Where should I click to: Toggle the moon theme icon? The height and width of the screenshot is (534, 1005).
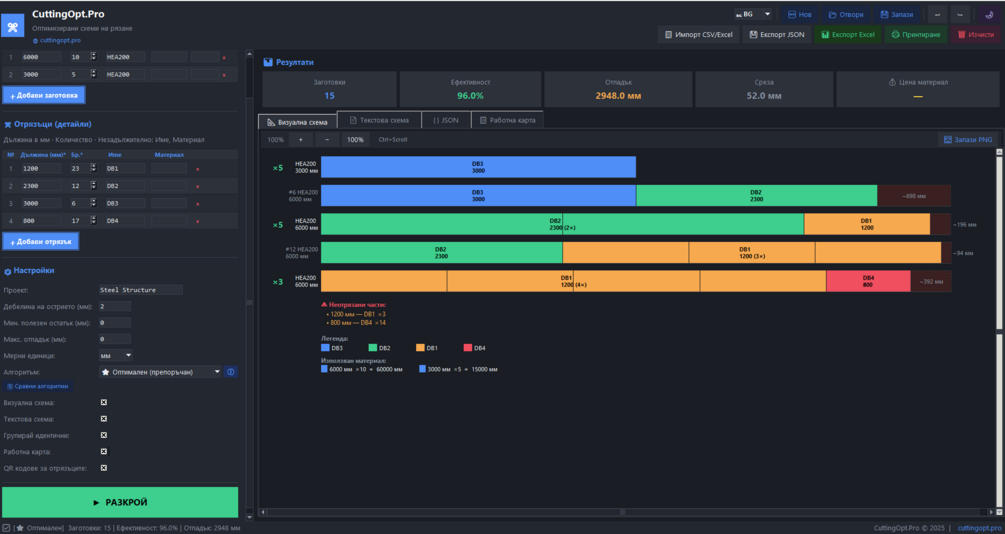(x=989, y=15)
